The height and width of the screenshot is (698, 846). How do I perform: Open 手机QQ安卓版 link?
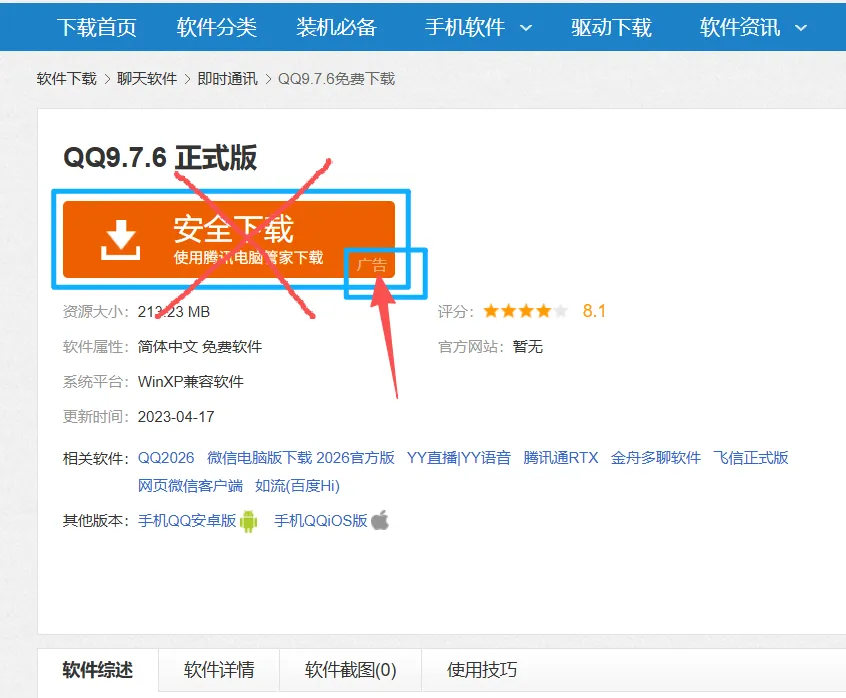[x=187, y=521]
